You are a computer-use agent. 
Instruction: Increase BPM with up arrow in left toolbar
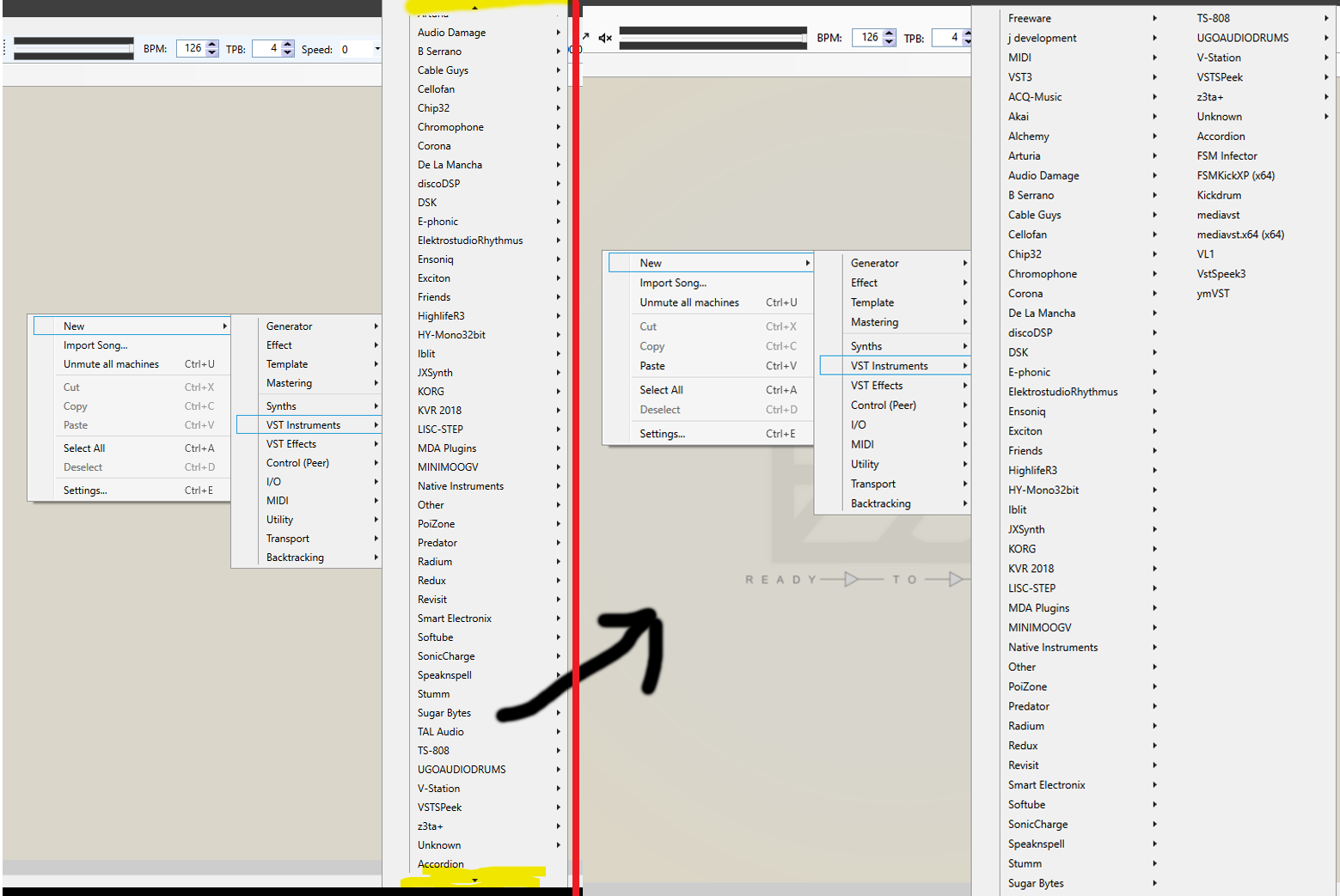click(212, 44)
